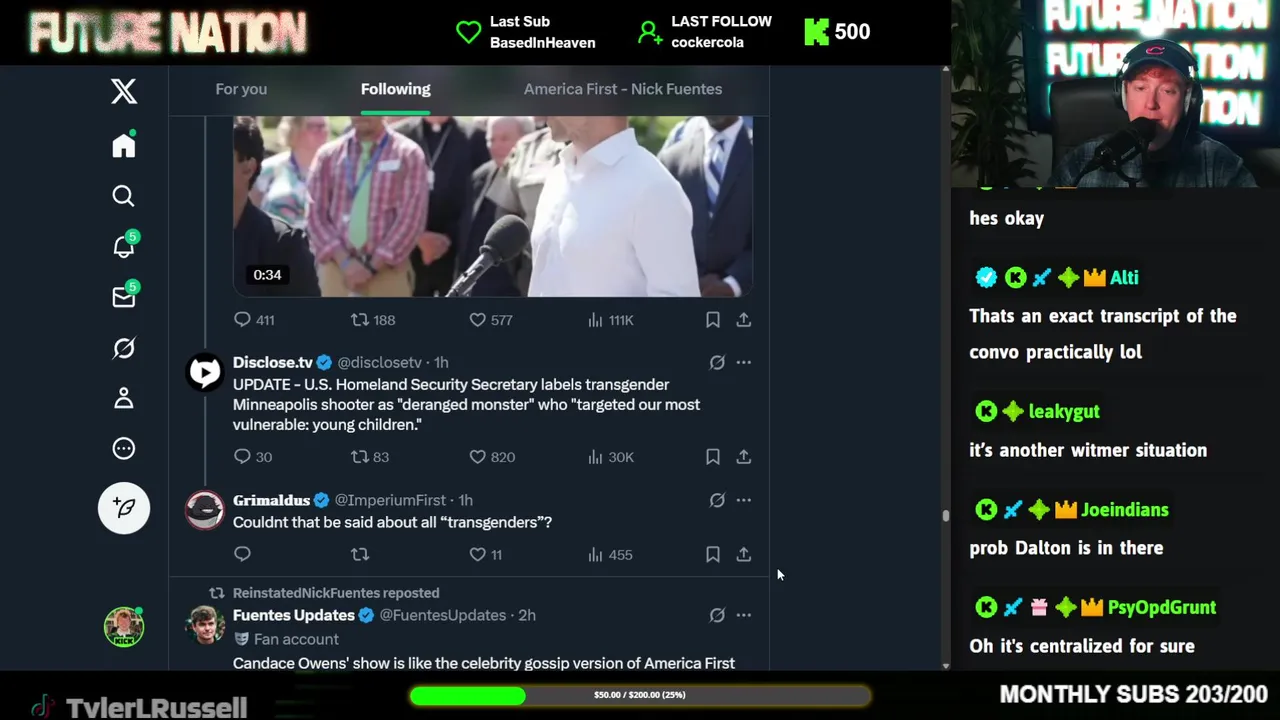Bookmark the Grimaldus post
Screen dimensions: 1280x720
pos(713,554)
